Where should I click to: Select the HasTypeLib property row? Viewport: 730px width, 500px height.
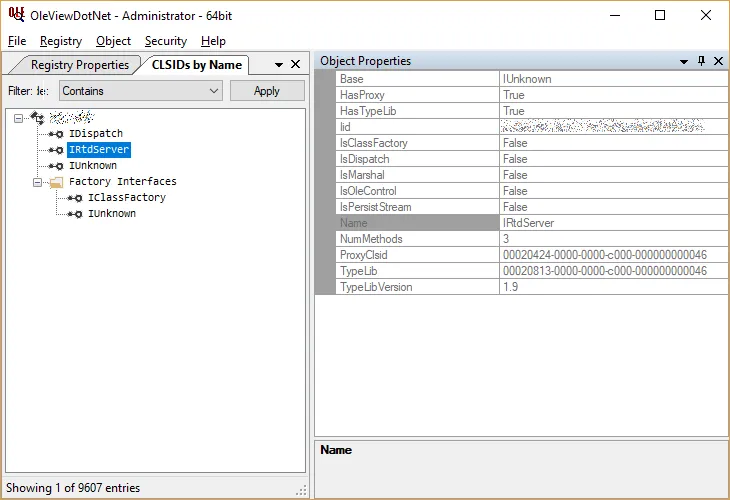(x=531, y=111)
